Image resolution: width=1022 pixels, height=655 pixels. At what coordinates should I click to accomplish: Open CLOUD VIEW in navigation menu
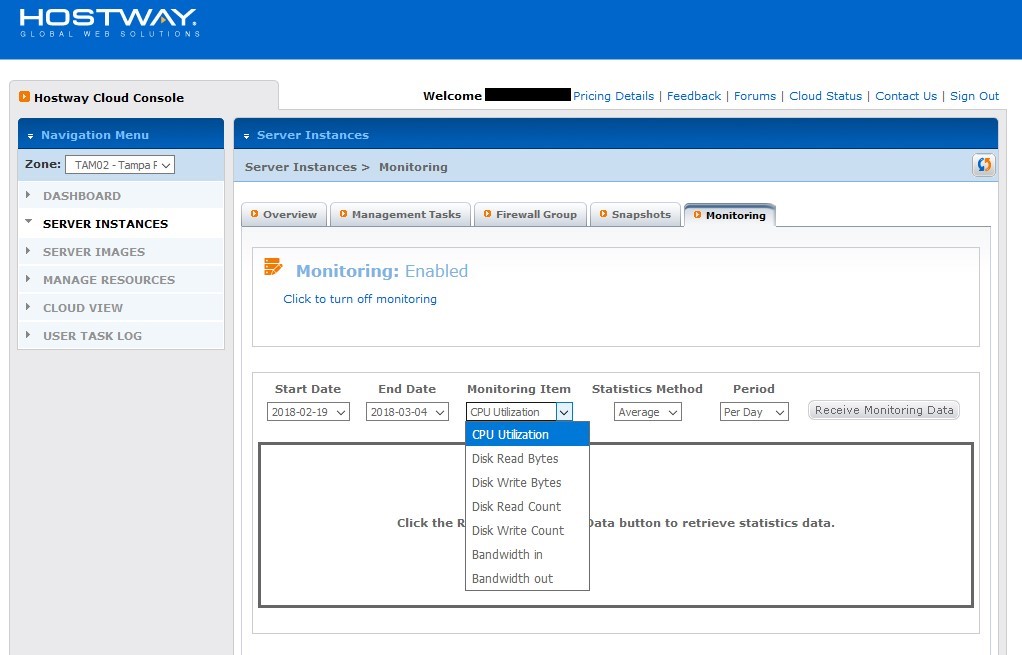(83, 308)
